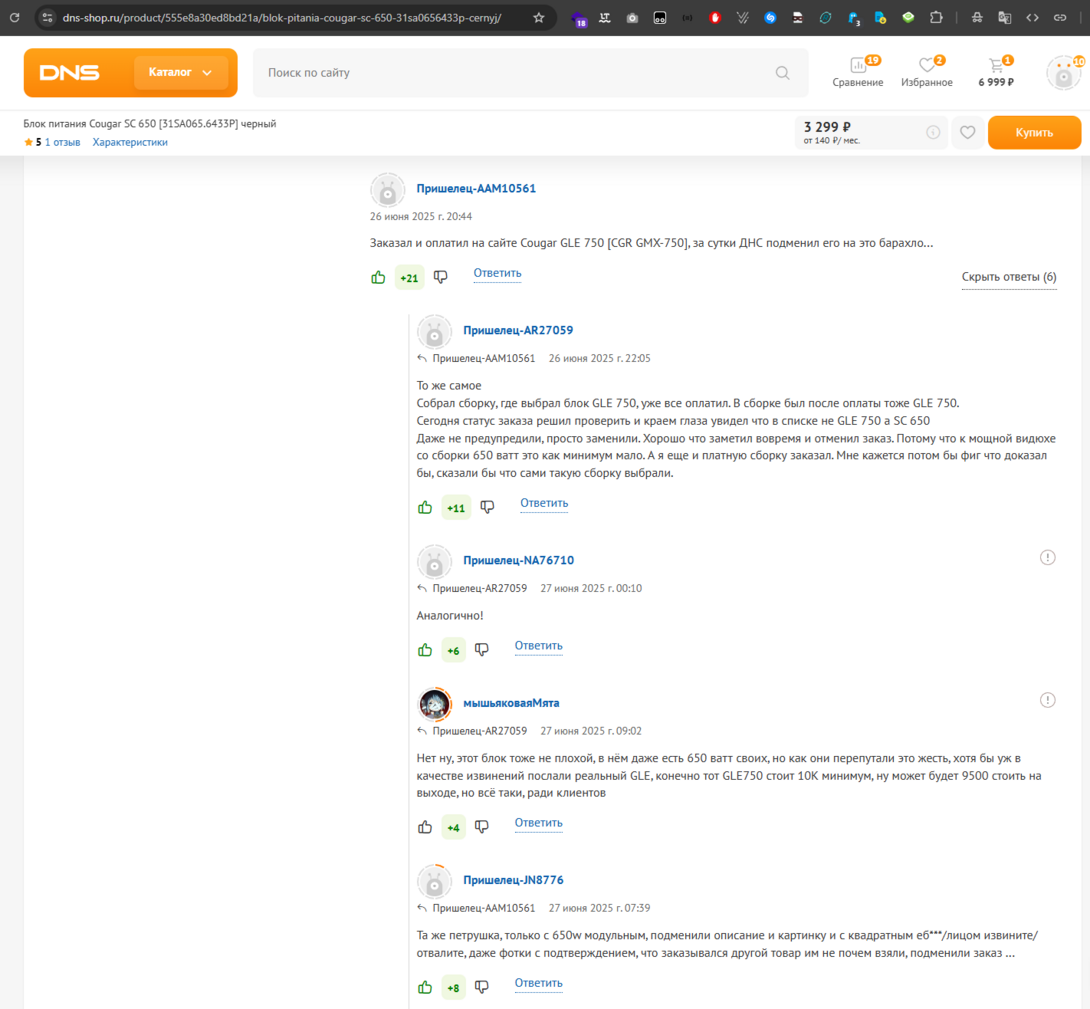Go to the Характеристики section
Viewport: 1090px width, 1009px height.
coord(130,142)
